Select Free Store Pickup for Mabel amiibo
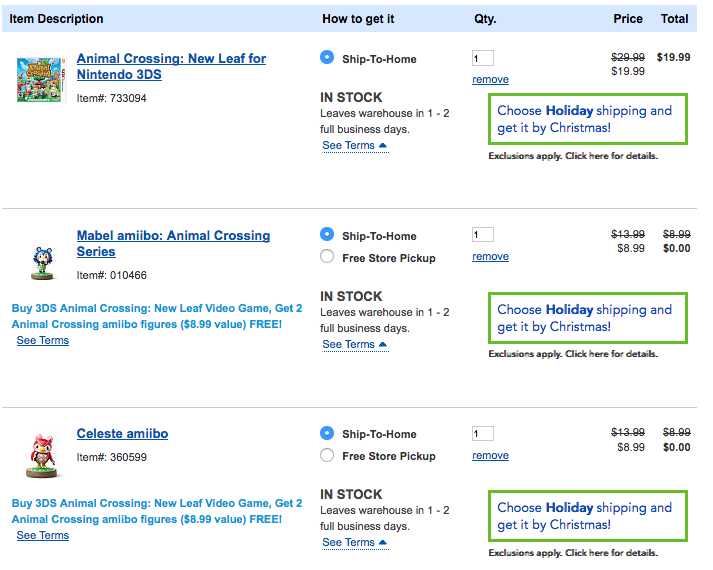The width and height of the screenshot is (713, 570). coord(327,257)
